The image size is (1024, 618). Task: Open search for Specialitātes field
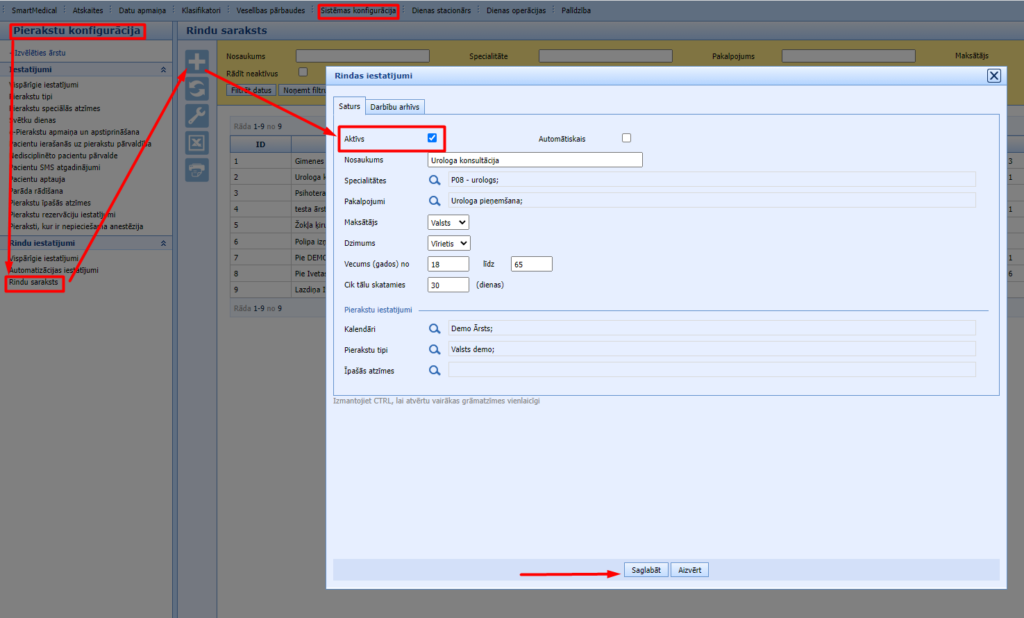tap(435, 180)
